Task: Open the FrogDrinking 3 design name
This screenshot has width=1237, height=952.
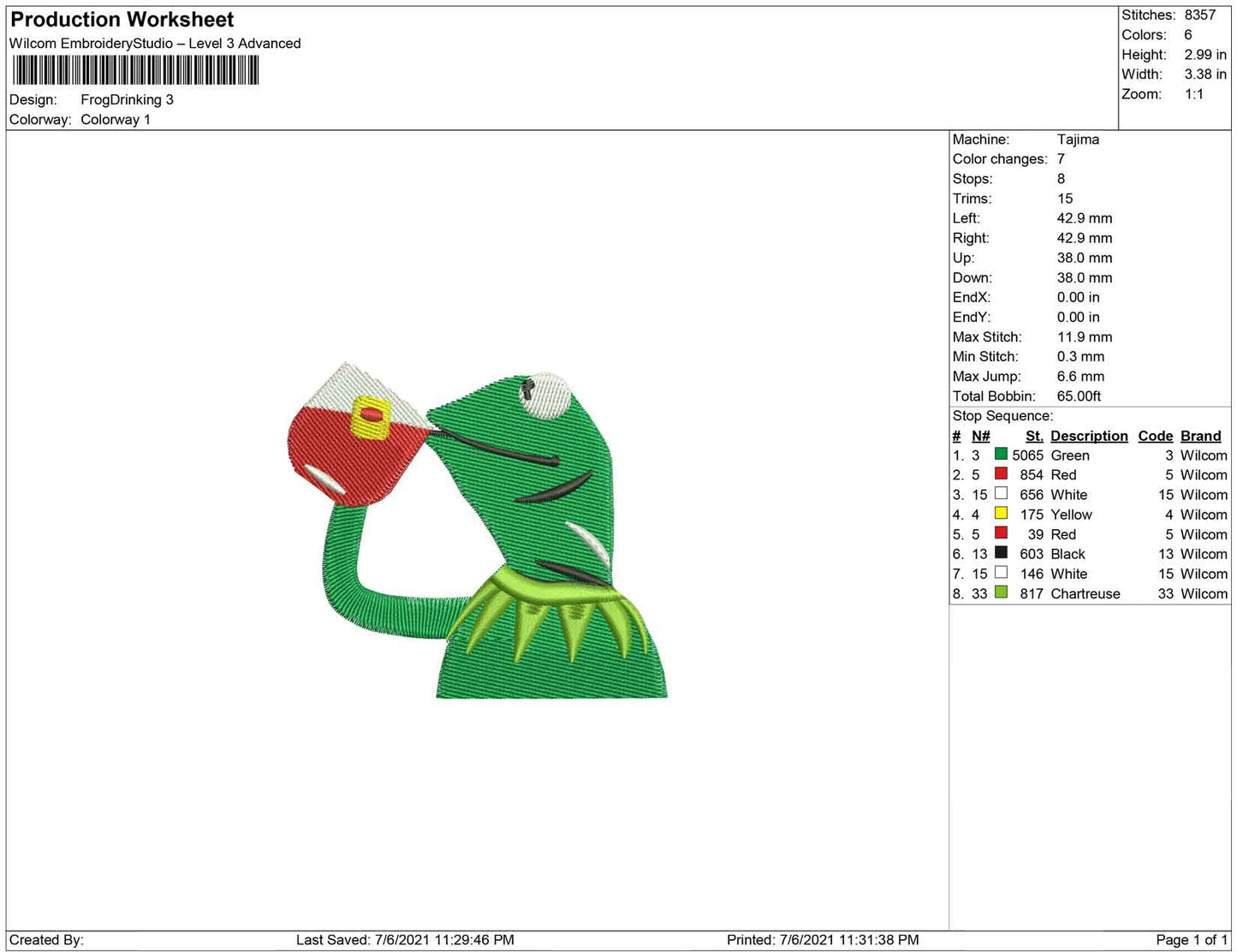Action: click(x=126, y=99)
